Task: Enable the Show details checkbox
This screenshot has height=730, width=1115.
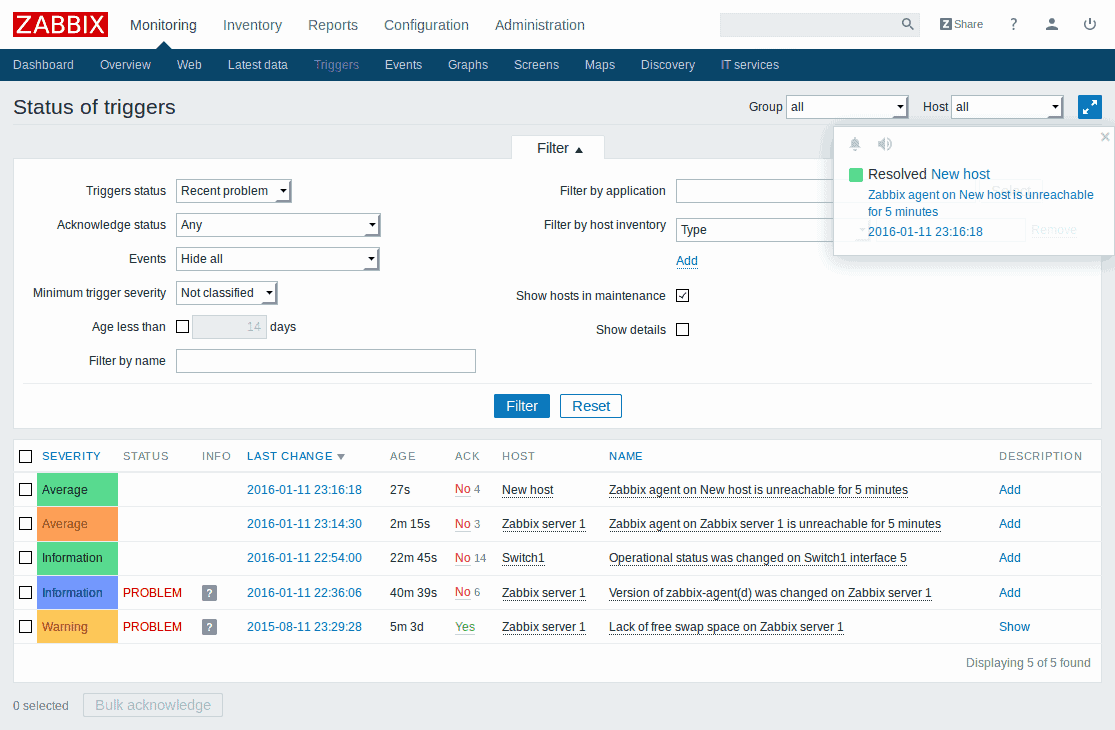Action: pos(682,330)
